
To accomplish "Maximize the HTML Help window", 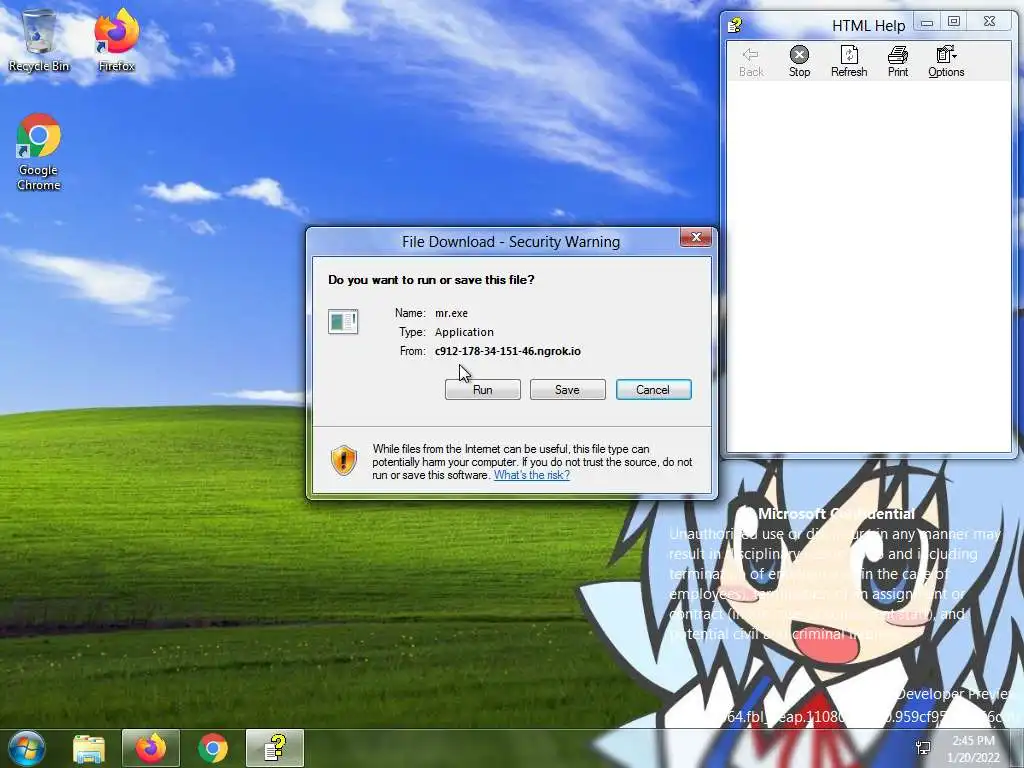I will [954, 22].
